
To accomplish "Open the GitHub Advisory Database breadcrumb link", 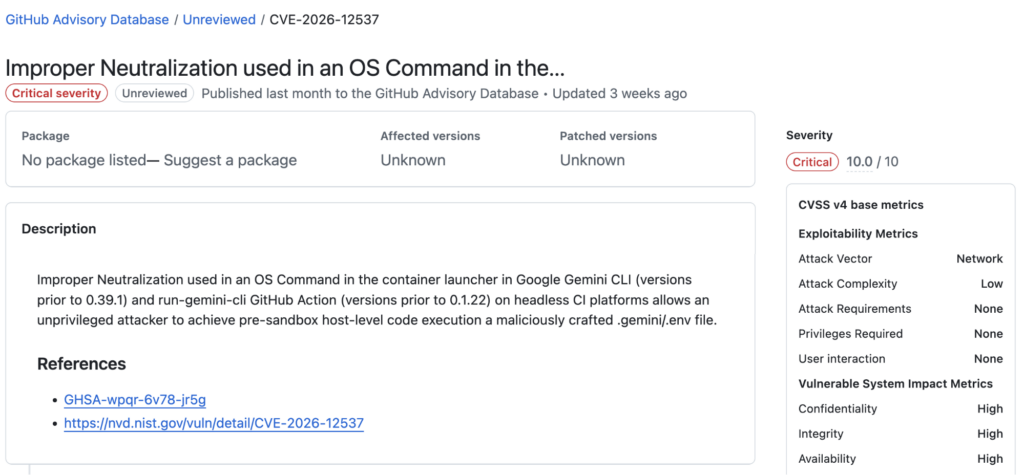I will tap(87, 20).
